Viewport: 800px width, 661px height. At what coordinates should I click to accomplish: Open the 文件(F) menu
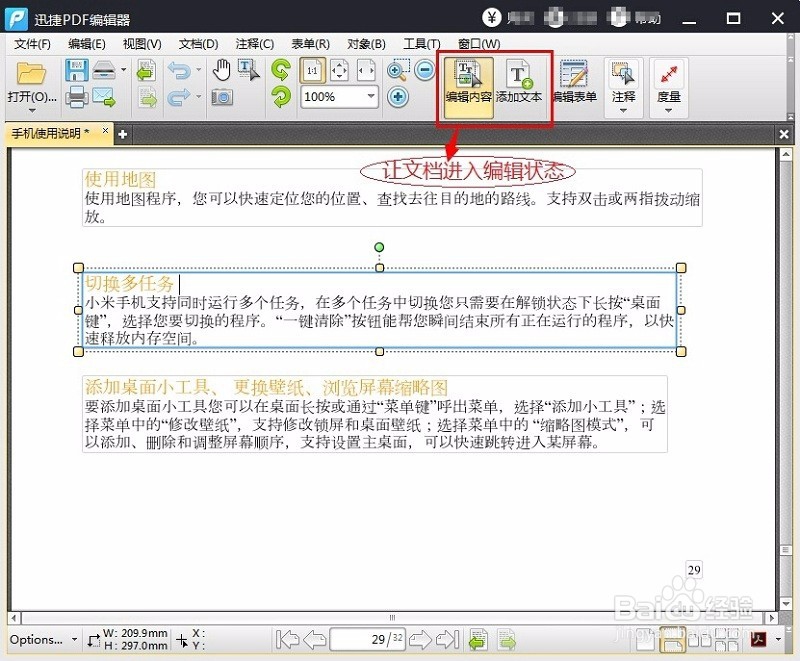click(x=32, y=44)
